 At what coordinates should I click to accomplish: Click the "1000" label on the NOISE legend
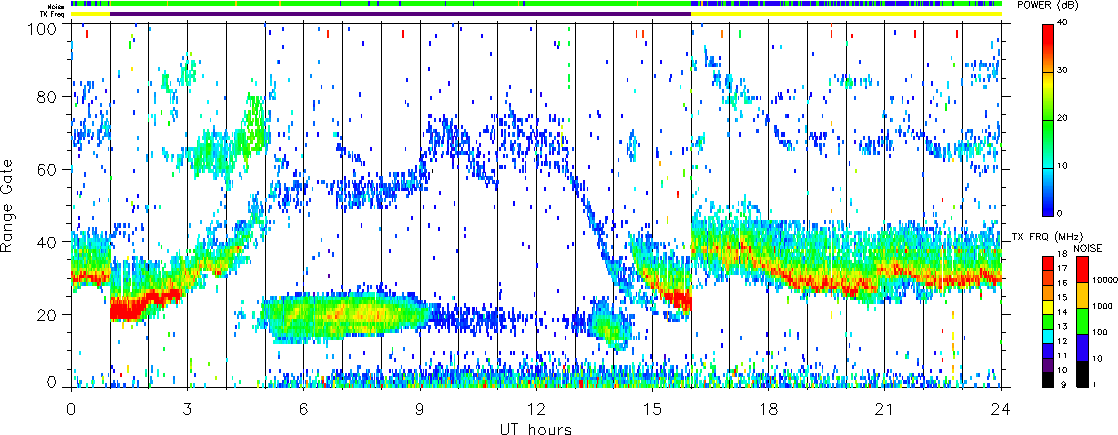click(x=1102, y=306)
